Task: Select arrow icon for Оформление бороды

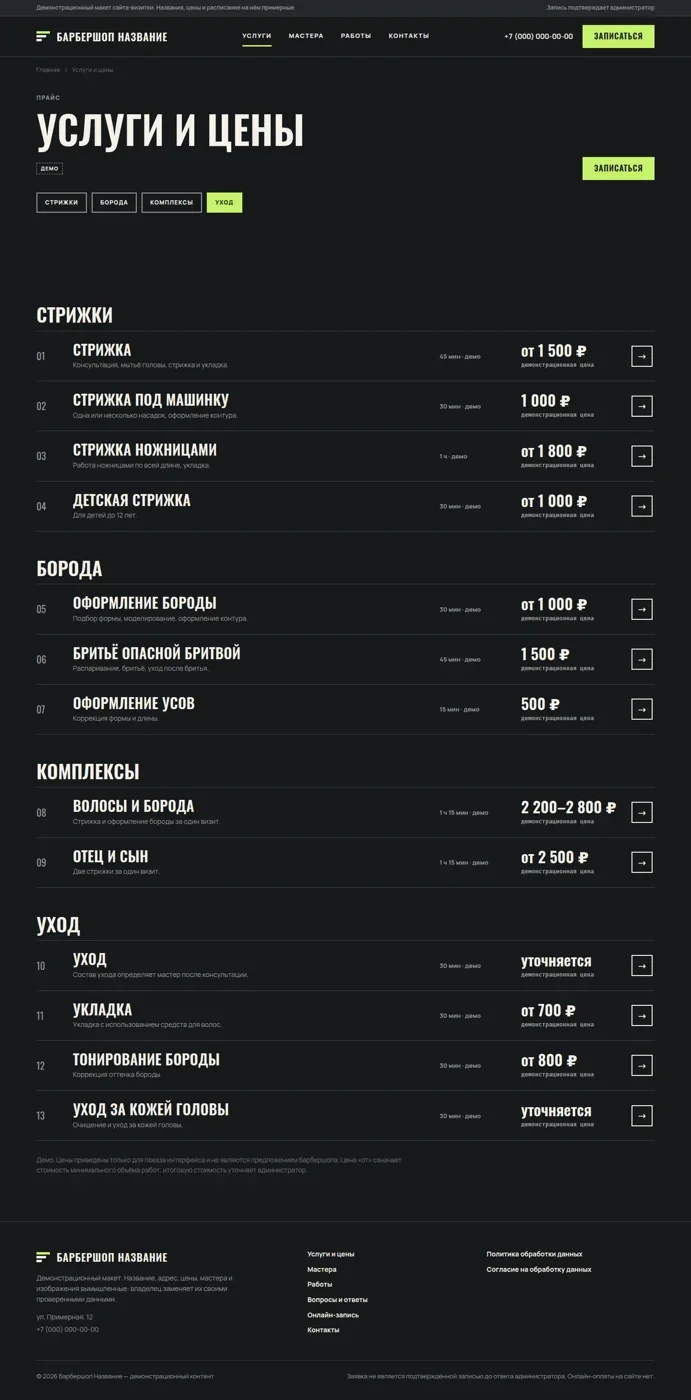Action: [x=642, y=609]
